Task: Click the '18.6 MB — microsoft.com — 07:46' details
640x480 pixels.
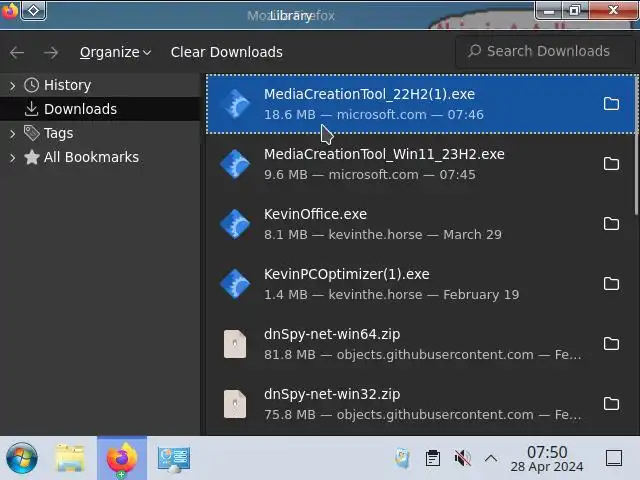Action: point(374,115)
